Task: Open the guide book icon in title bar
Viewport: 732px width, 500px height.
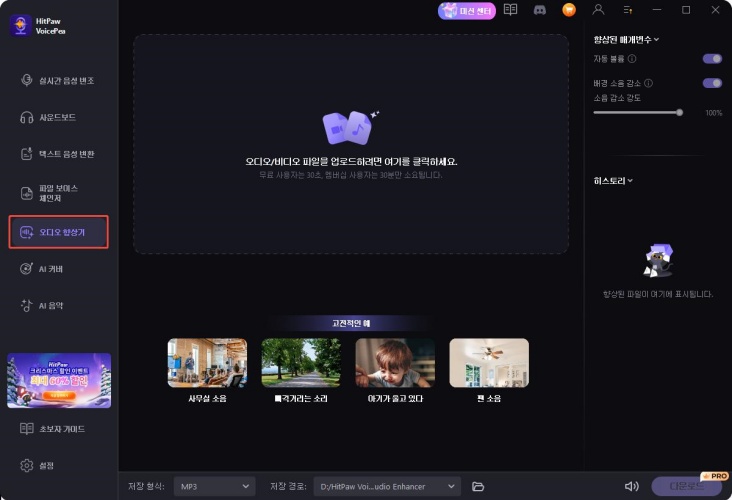Action: click(x=510, y=10)
